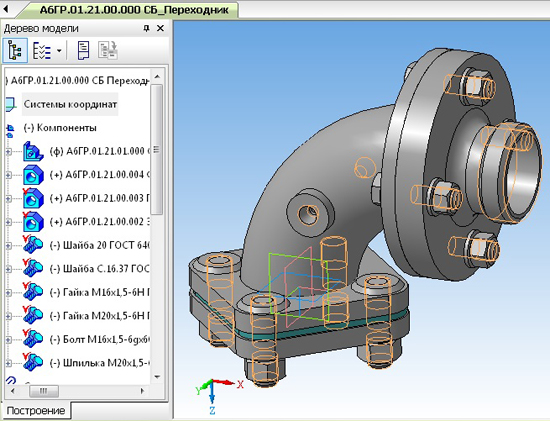
Task: Click the document composition sheet icon
Action: tap(83, 51)
